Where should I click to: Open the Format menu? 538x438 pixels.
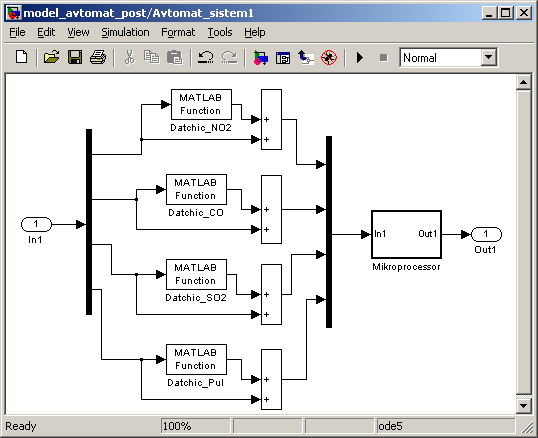click(178, 32)
